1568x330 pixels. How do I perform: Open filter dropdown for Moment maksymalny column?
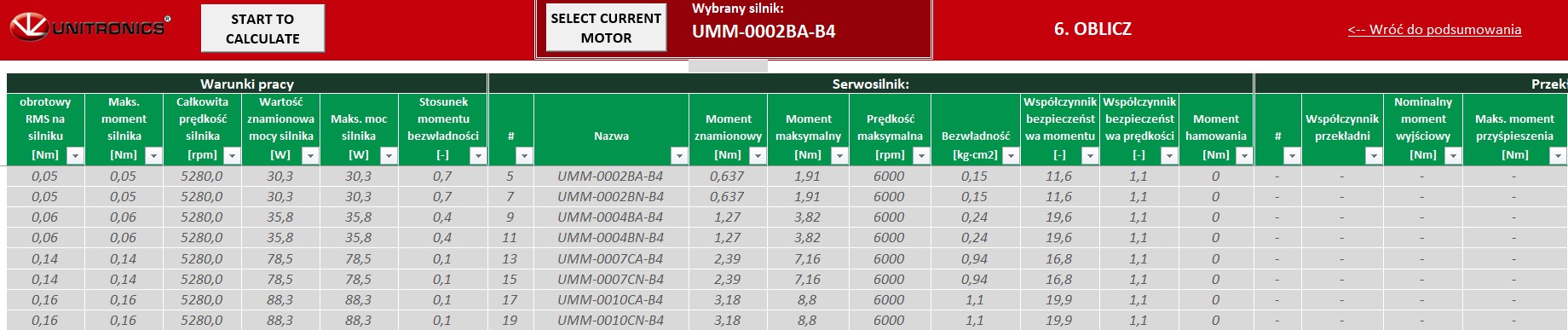click(839, 155)
